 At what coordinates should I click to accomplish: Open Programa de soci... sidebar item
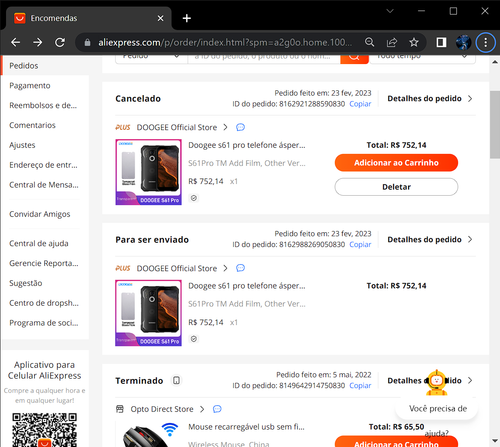click(44, 323)
